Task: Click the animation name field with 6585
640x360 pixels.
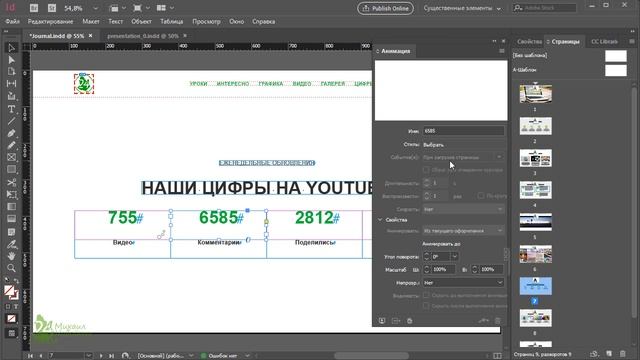Action: 463,131
